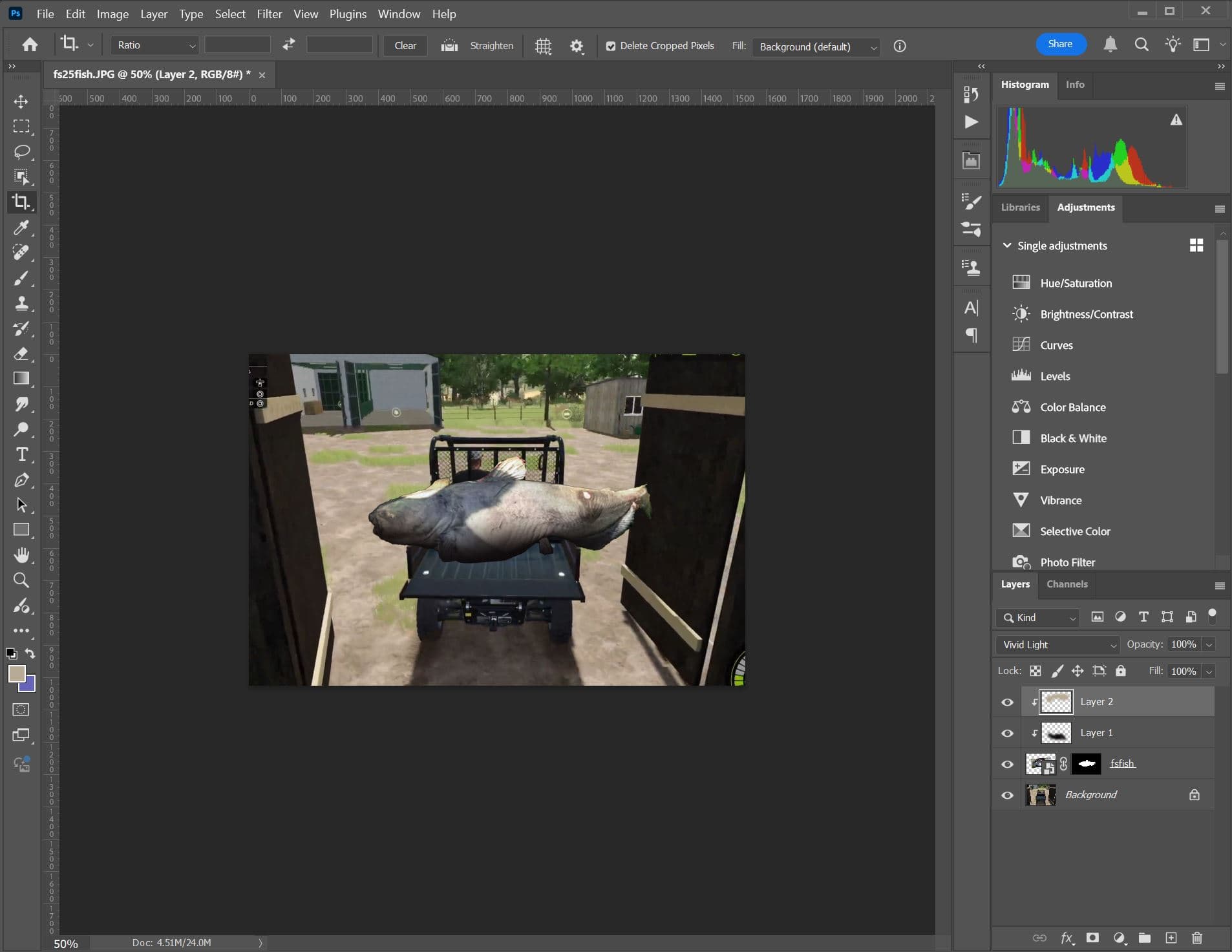Open the Vivid Light blend mode dropdown

(x=1058, y=644)
